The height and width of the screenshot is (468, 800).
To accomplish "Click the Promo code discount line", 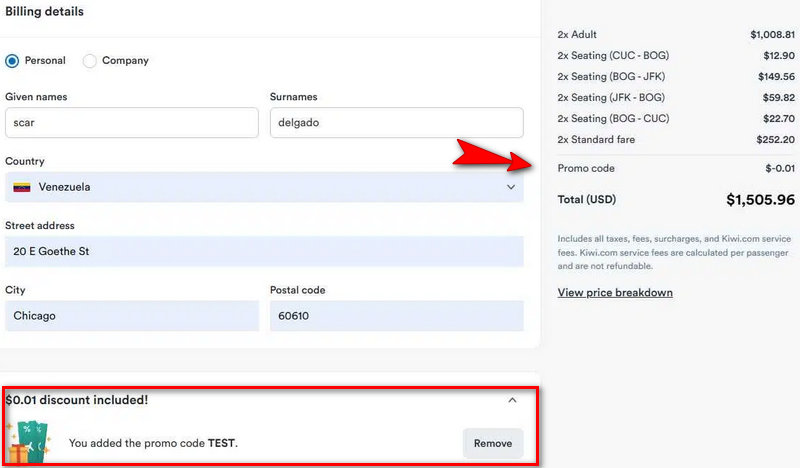I will tap(676, 168).
